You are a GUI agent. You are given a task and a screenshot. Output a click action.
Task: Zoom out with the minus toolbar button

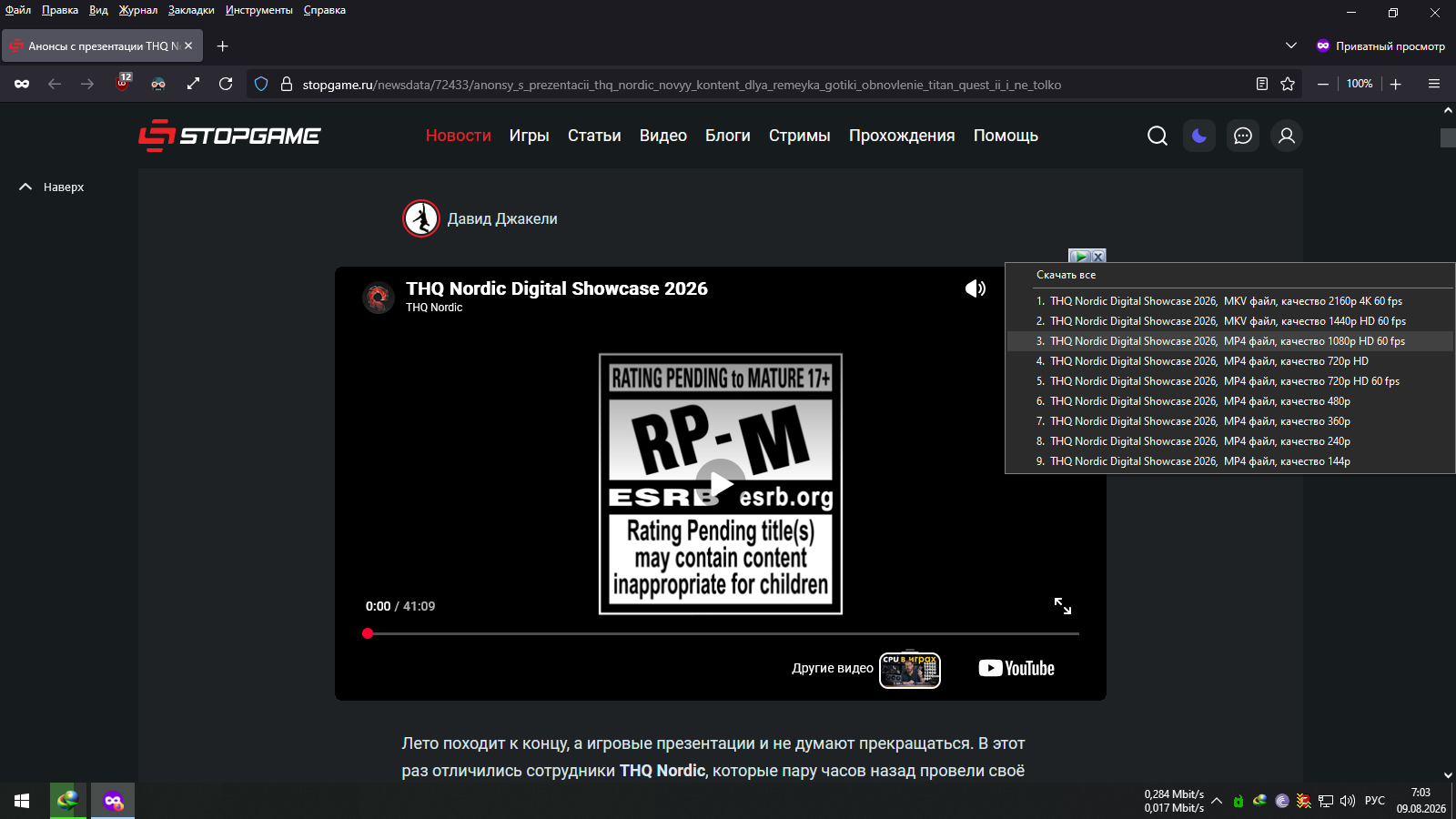pos(1323,84)
